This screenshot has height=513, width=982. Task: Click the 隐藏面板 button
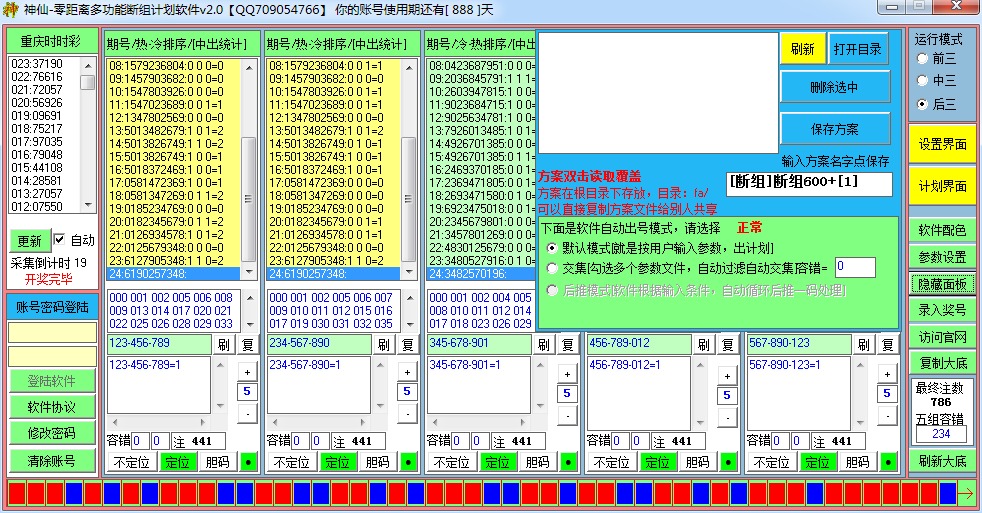[942, 283]
